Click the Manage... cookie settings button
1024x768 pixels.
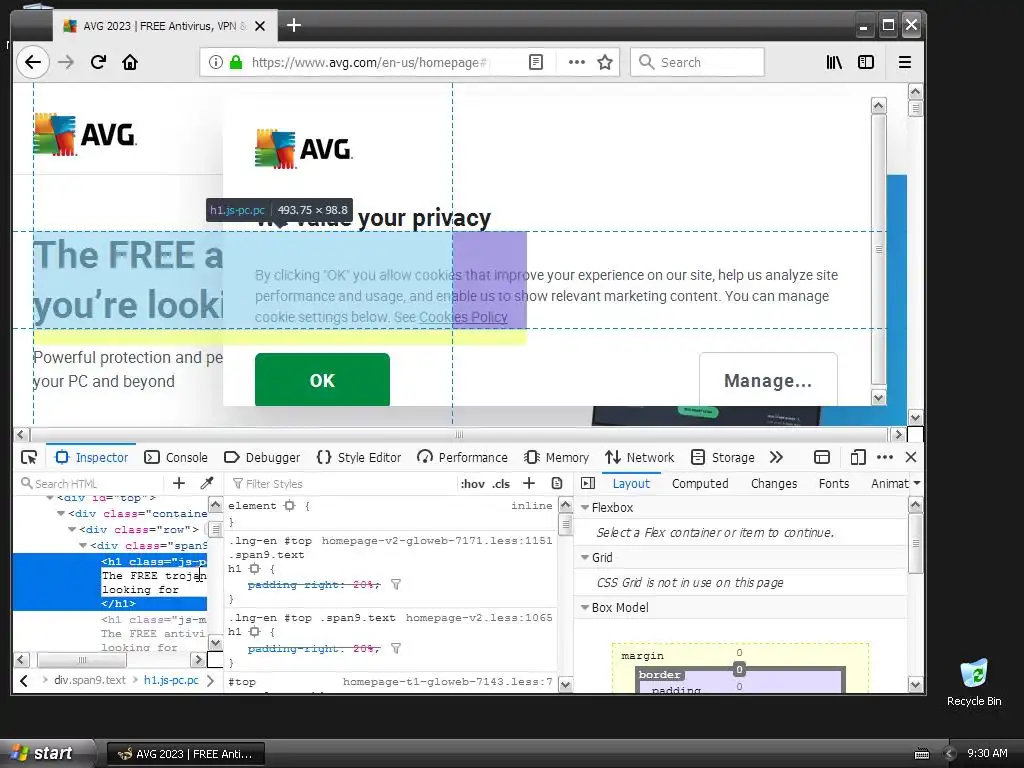[768, 380]
